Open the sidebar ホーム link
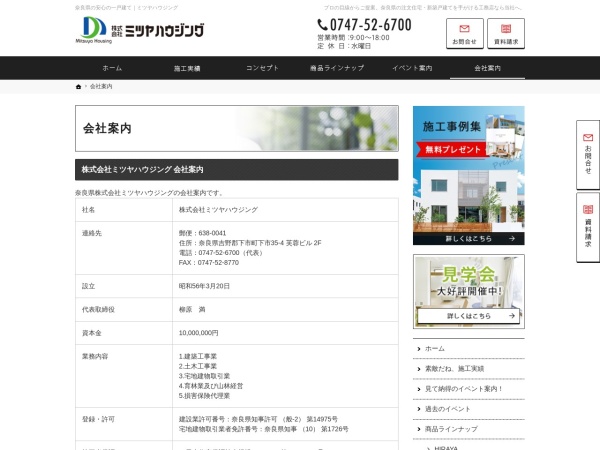 (435, 349)
